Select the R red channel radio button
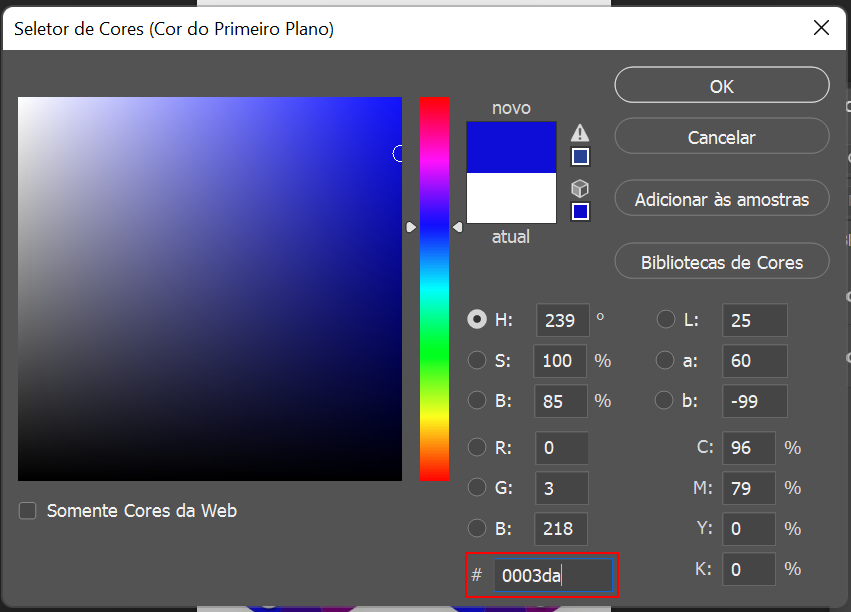Image resolution: width=851 pixels, height=612 pixels. coord(477,448)
